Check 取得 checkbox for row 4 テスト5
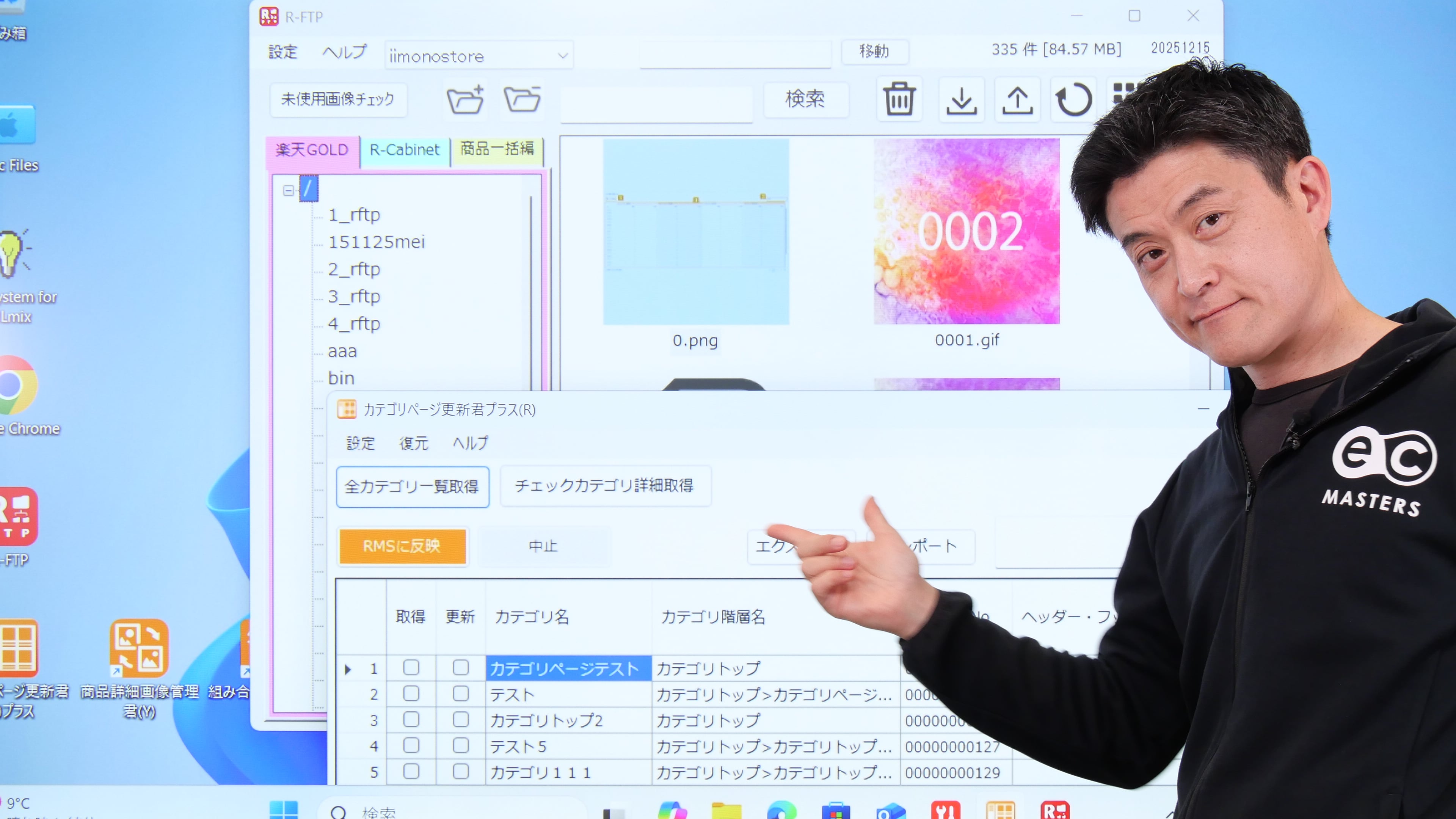The image size is (1456, 819). pyautogui.click(x=411, y=745)
